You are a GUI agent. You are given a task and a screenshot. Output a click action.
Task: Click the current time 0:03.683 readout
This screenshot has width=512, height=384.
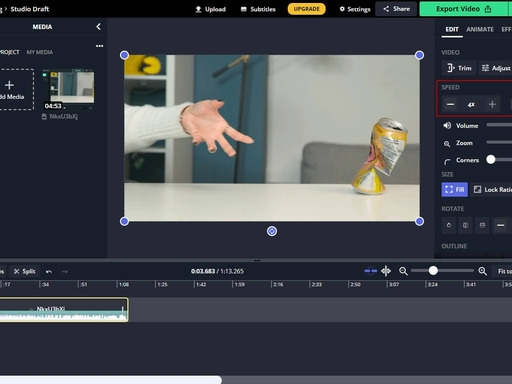(x=203, y=271)
